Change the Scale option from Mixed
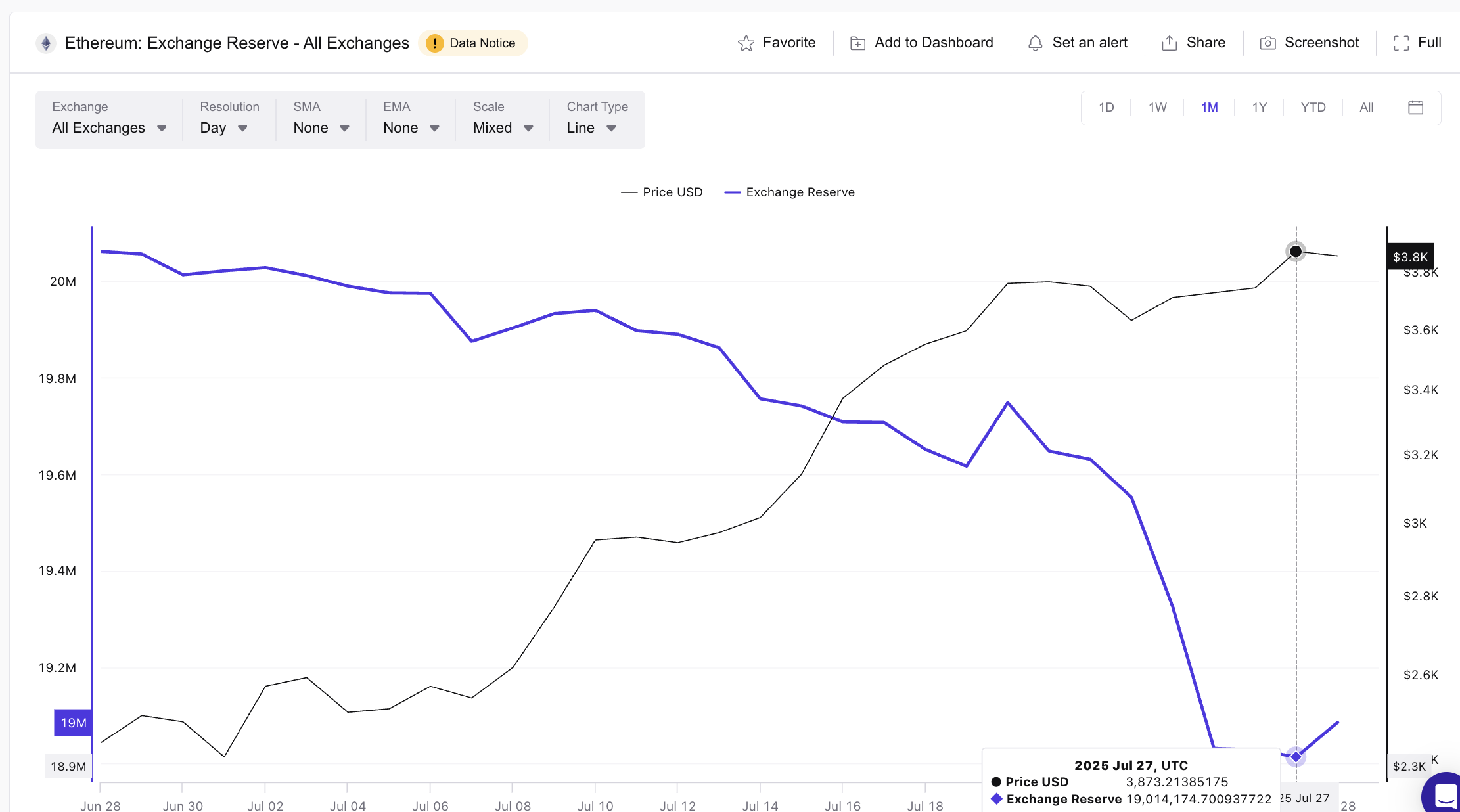The image size is (1460, 812). coord(501,127)
